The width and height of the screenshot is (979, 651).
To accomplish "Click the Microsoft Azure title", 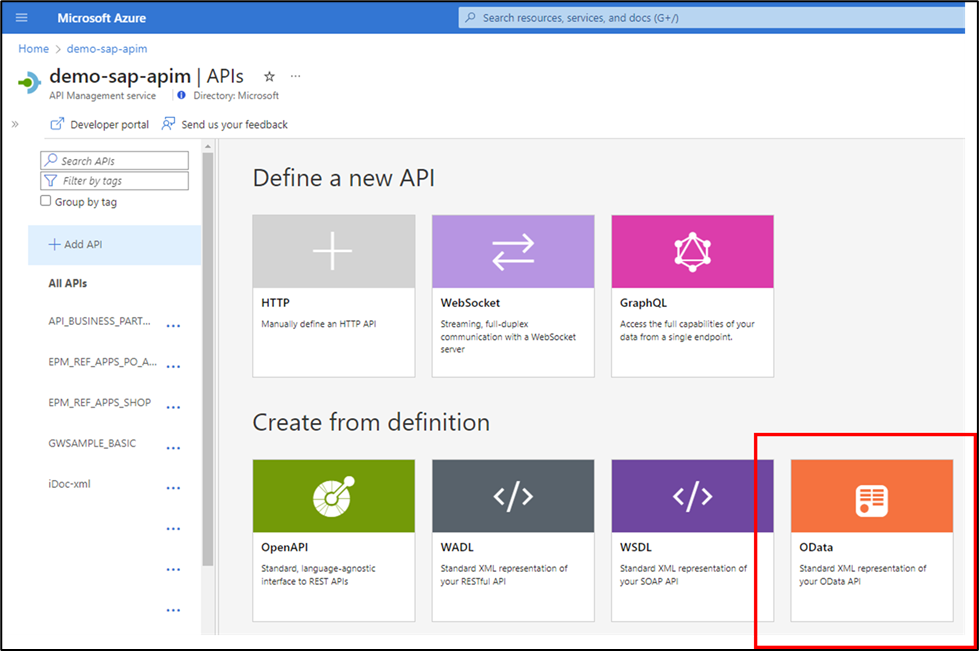I will (x=102, y=18).
